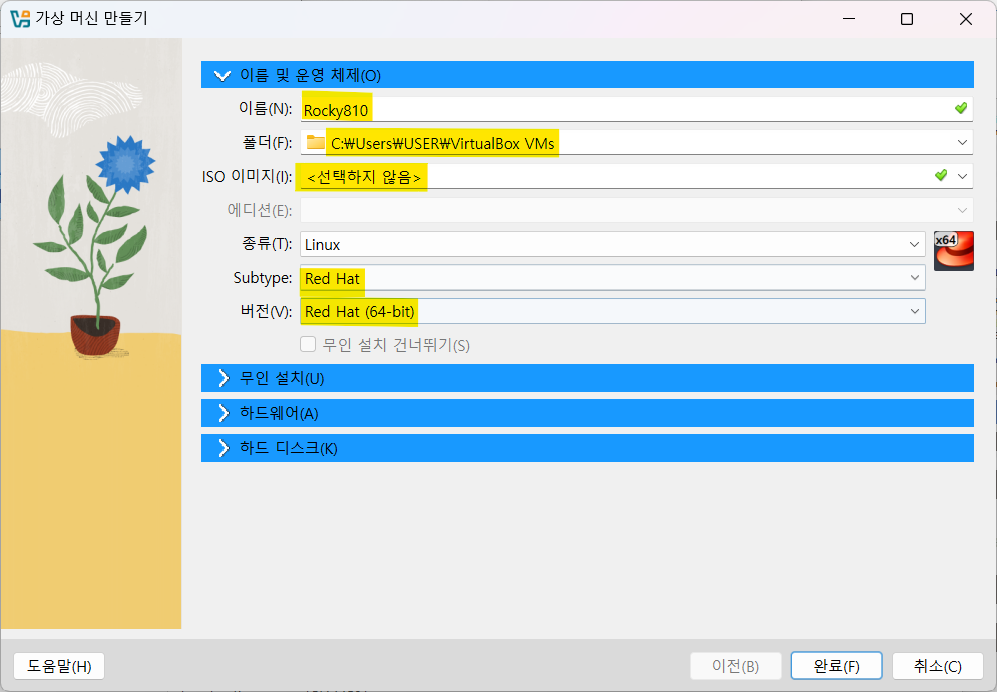The image size is (997, 692).
Task: Open the 버전(V) version dropdown
Action: click(612, 311)
